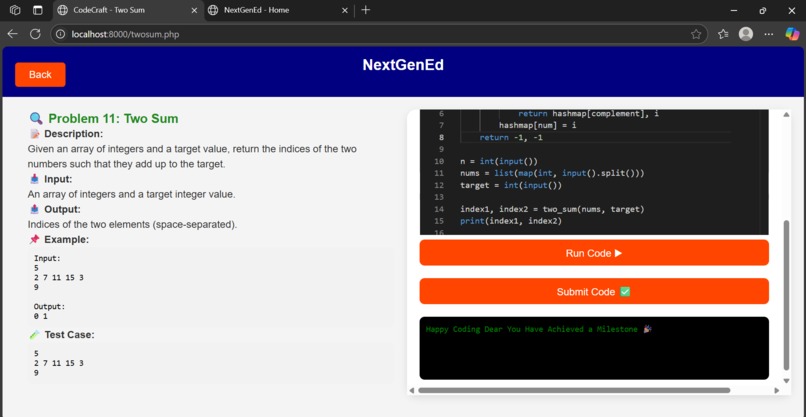Image resolution: width=806 pixels, height=417 pixels.
Task: Place cursor on hashmap[num] = i line
Action: tap(538, 125)
